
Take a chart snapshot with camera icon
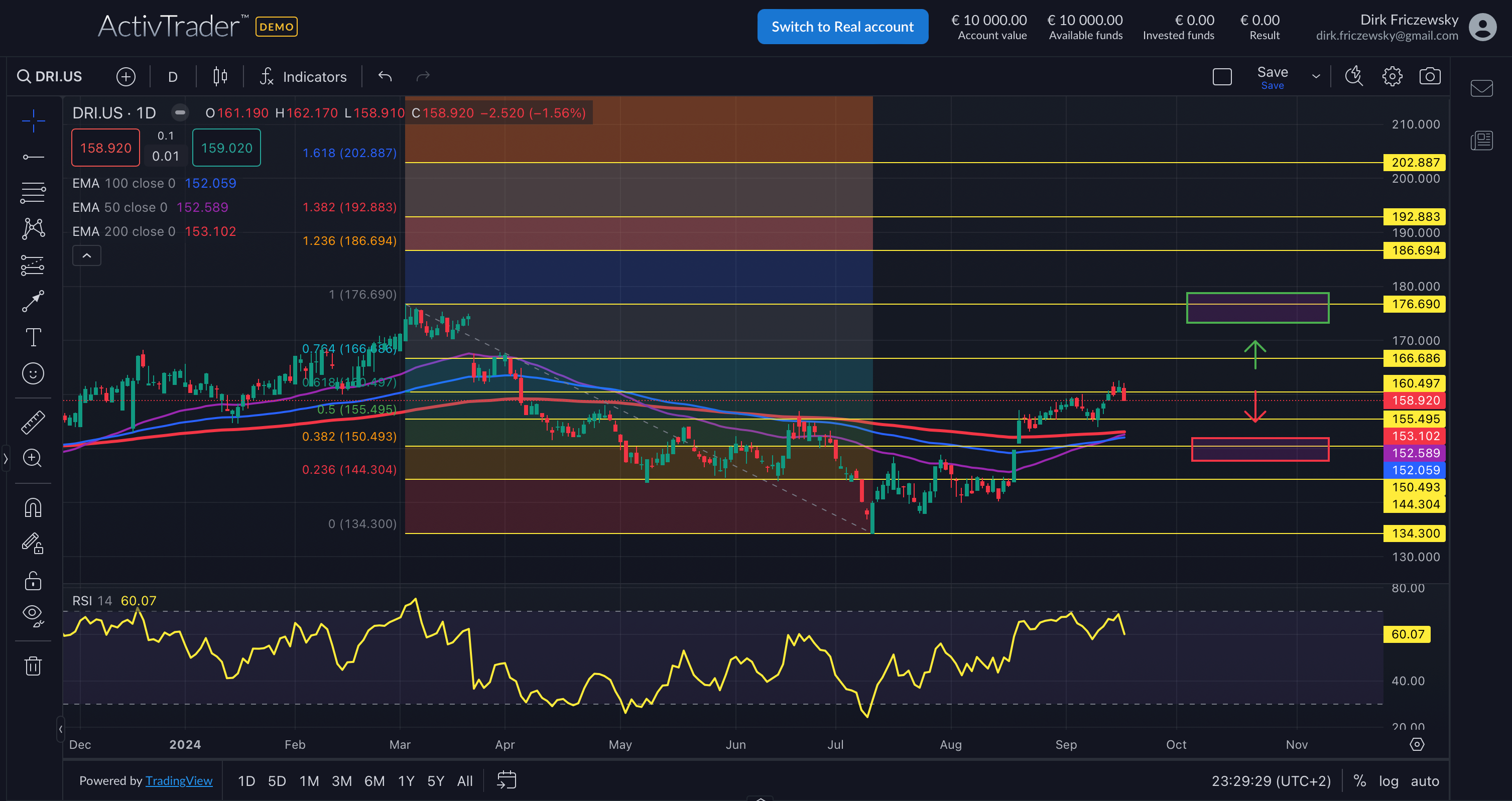[1429, 76]
